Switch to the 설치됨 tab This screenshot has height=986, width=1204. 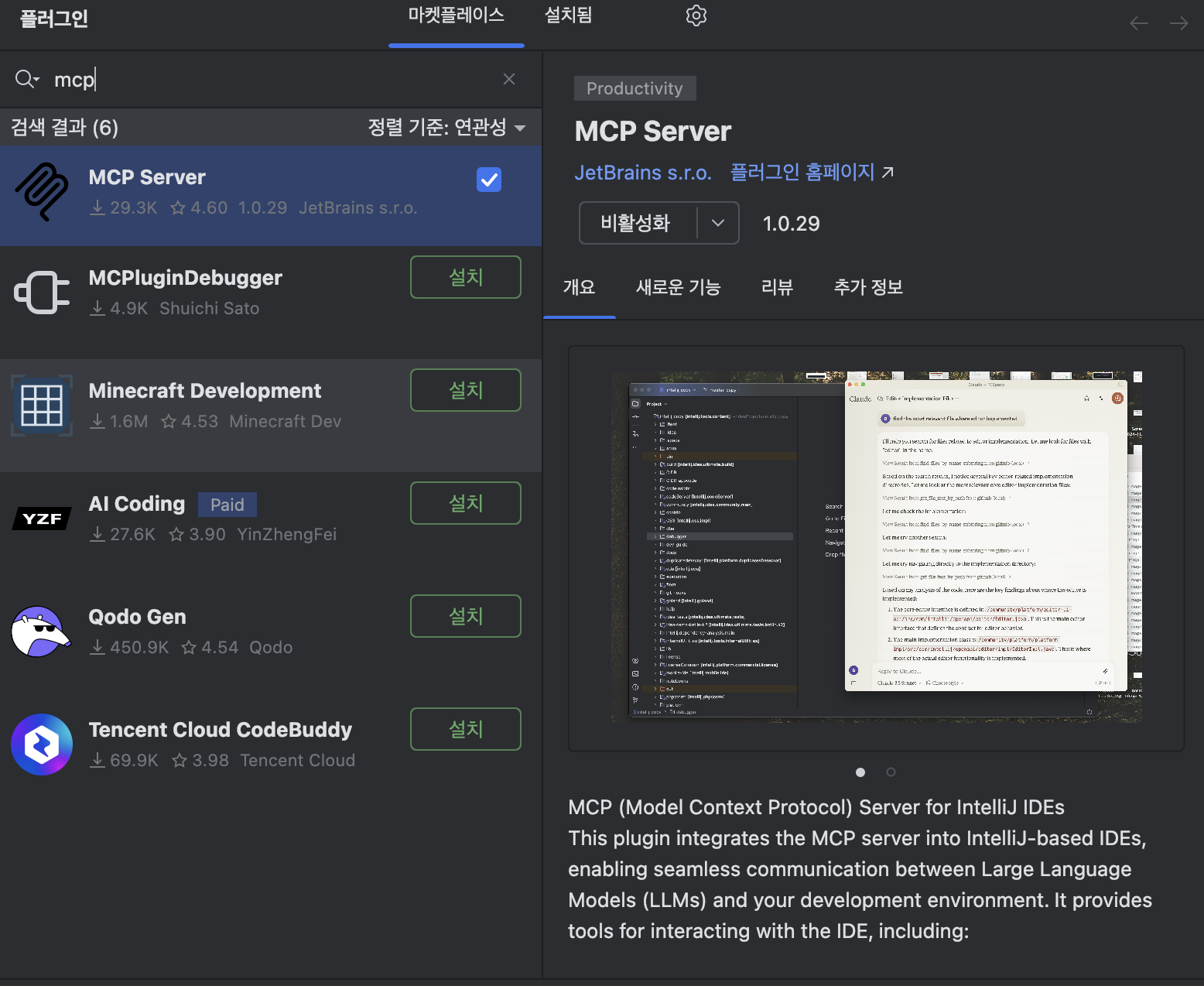(567, 15)
